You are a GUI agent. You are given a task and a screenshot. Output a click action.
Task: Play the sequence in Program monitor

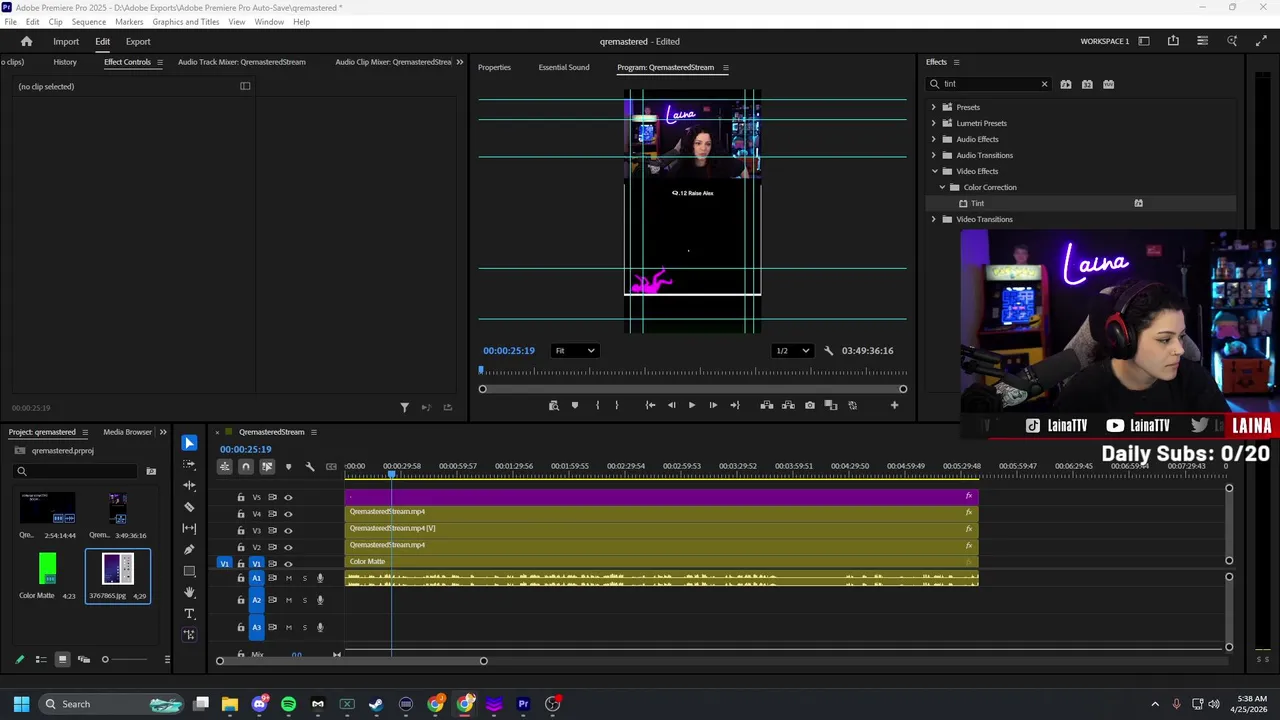tap(691, 405)
